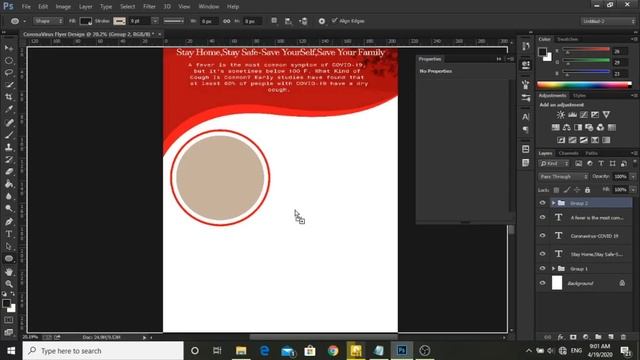The height and width of the screenshot is (360, 640).
Task: Select the Ellipse shape tool
Action: pyautogui.click(x=9, y=259)
